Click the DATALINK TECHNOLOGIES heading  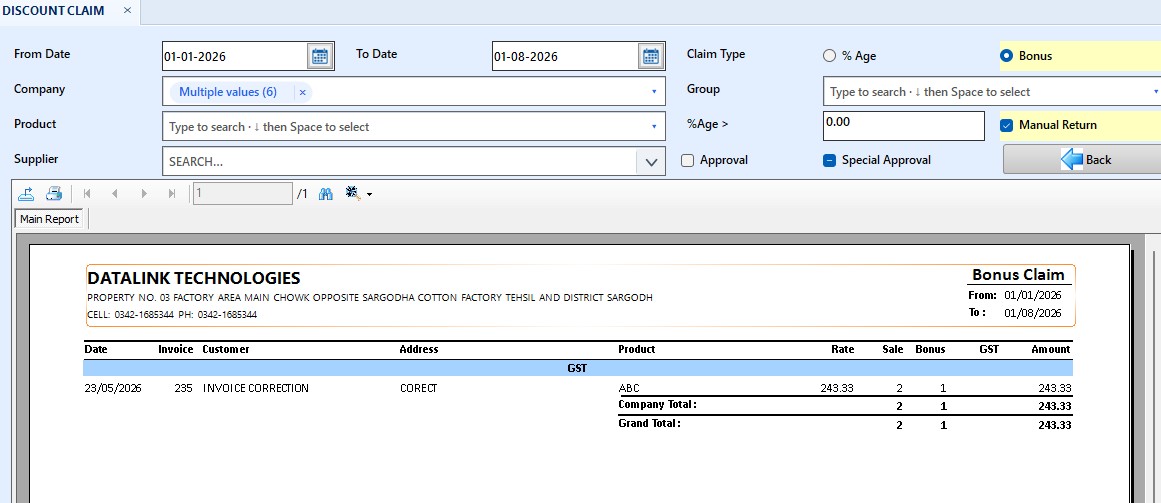click(x=194, y=279)
